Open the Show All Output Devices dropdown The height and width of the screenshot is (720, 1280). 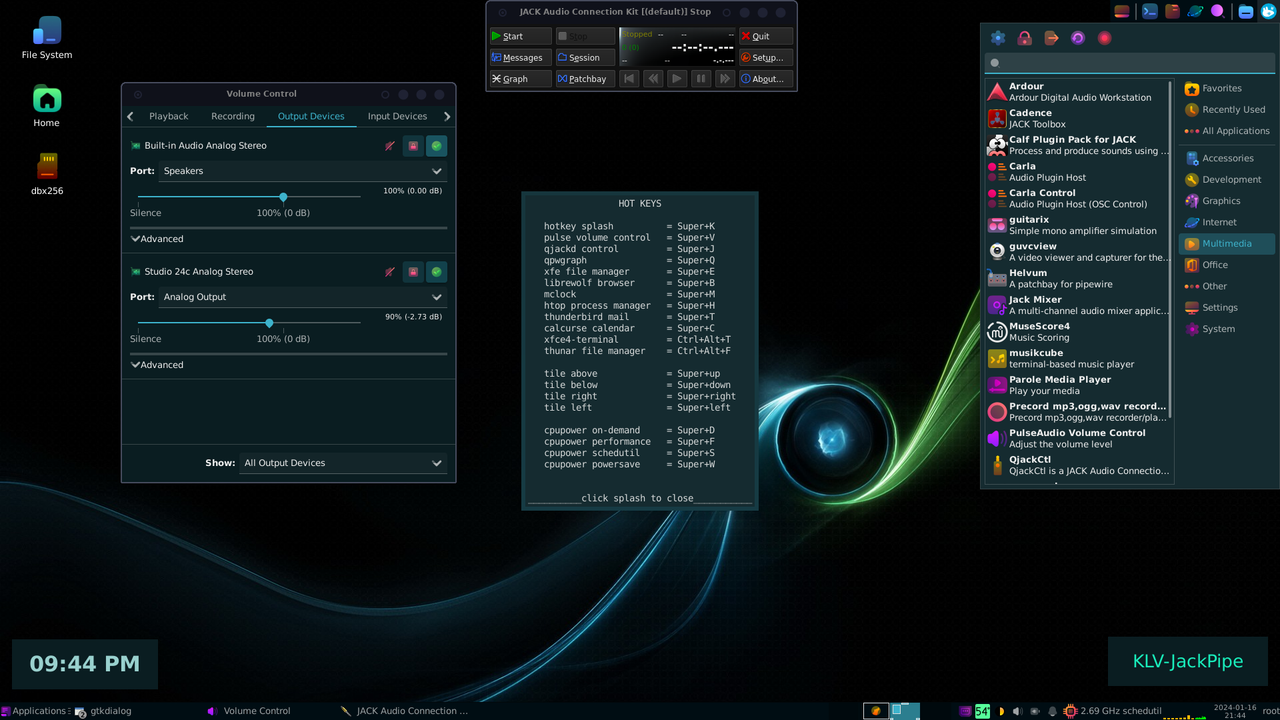click(344, 463)
